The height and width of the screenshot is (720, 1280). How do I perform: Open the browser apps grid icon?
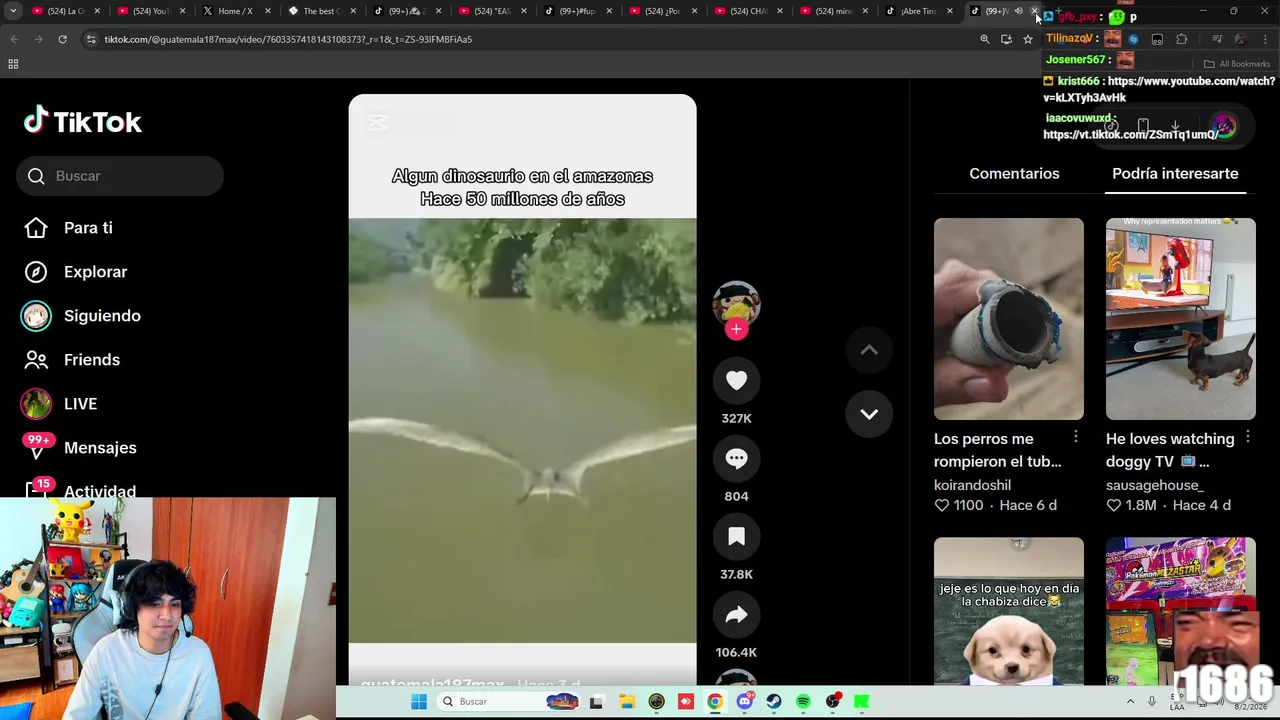[x=13, y=64]
